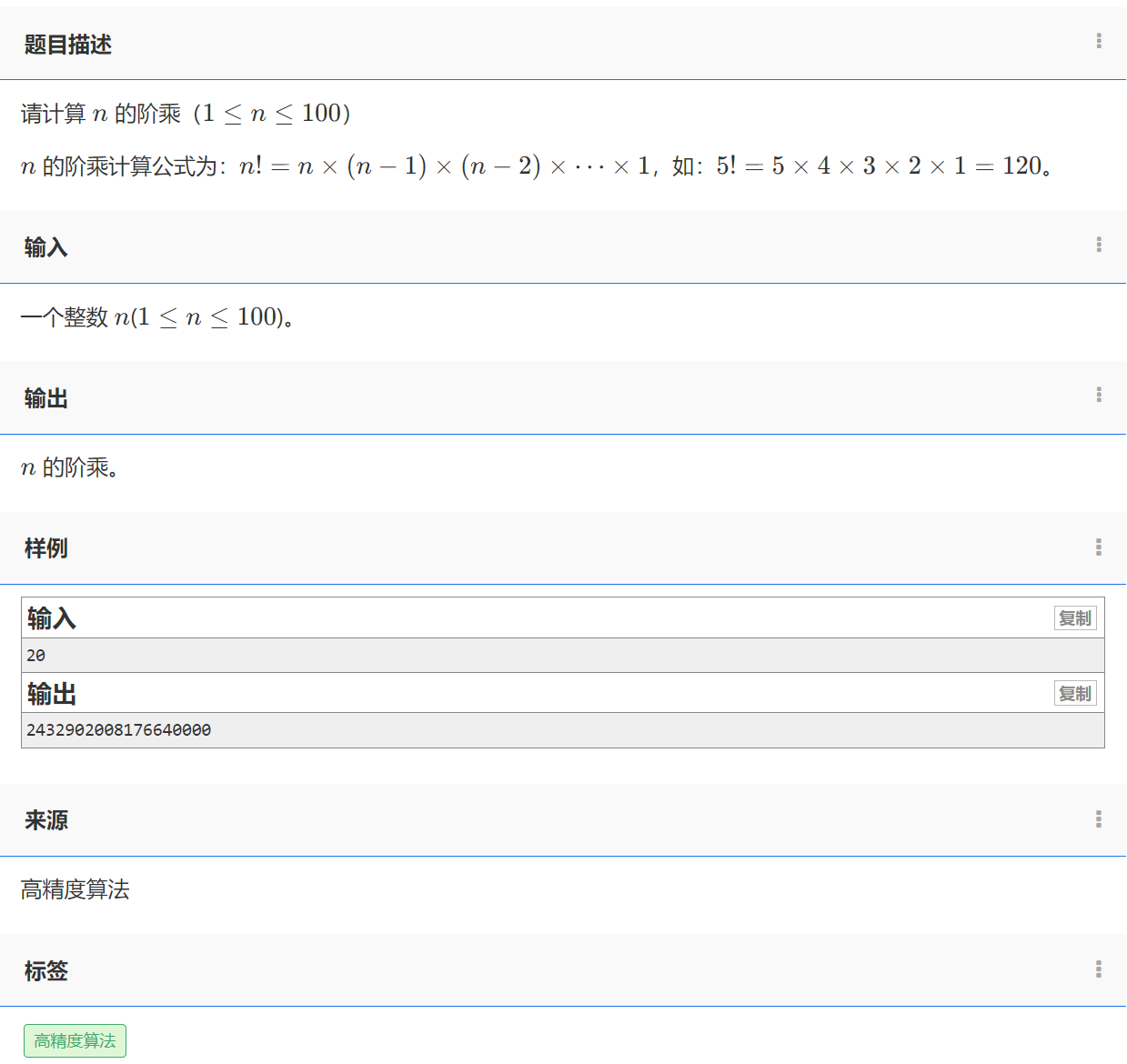Click the 高精度算法 tag label
This screenshot has width=1127, height=1064.
(75, 1040)
